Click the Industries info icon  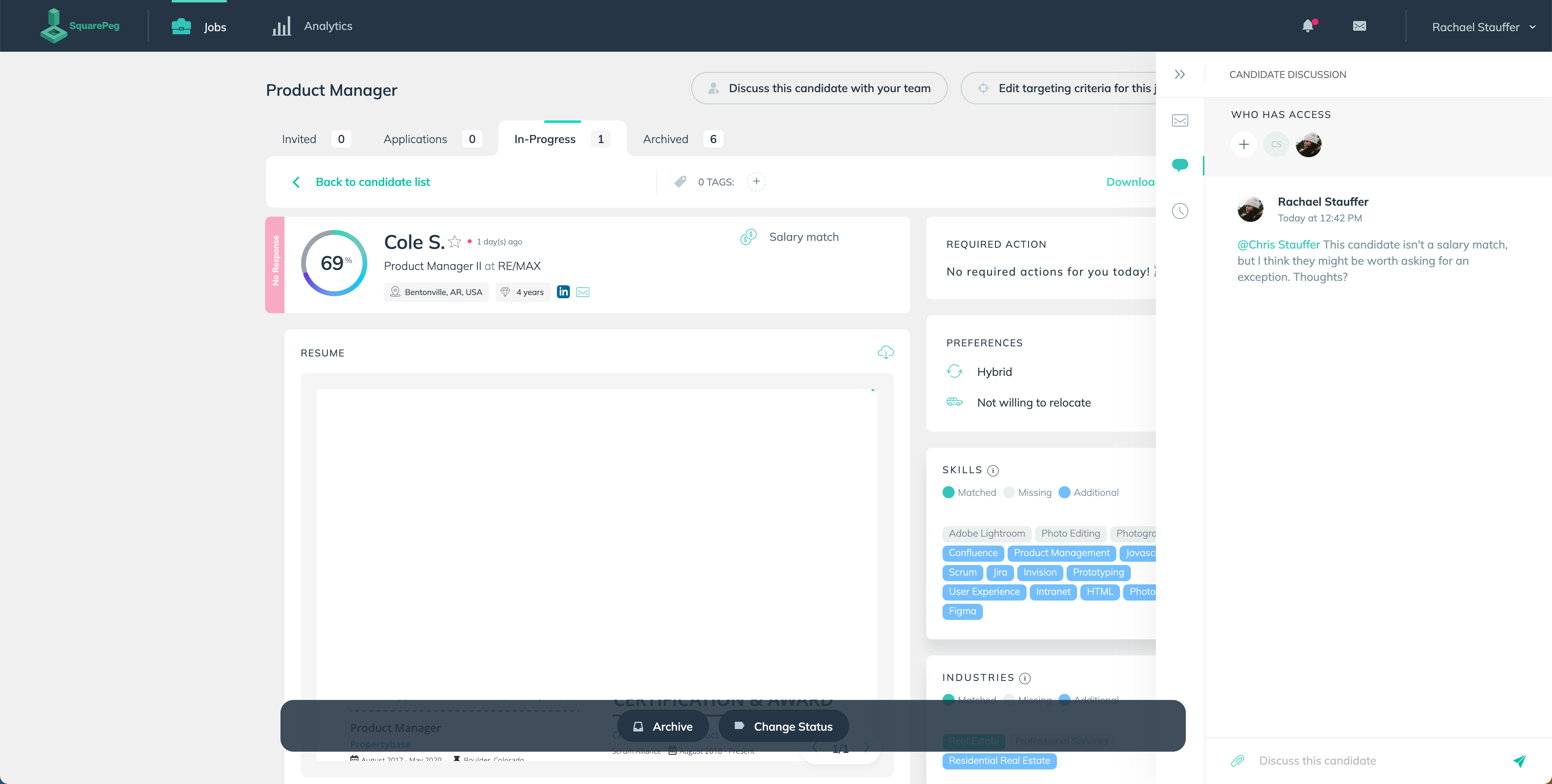(x=1024, y=678)
